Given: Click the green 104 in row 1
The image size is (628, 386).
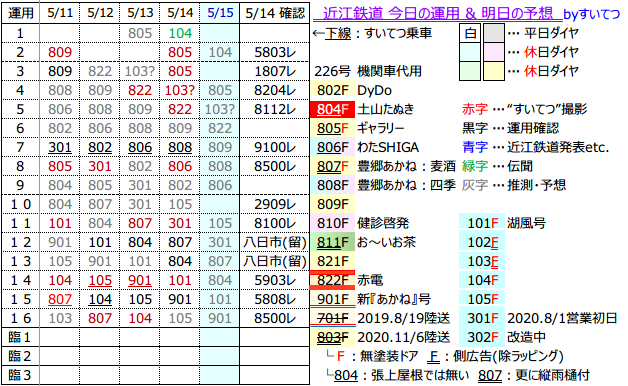Looking at the screenshot, I should [x=180, y=33].
